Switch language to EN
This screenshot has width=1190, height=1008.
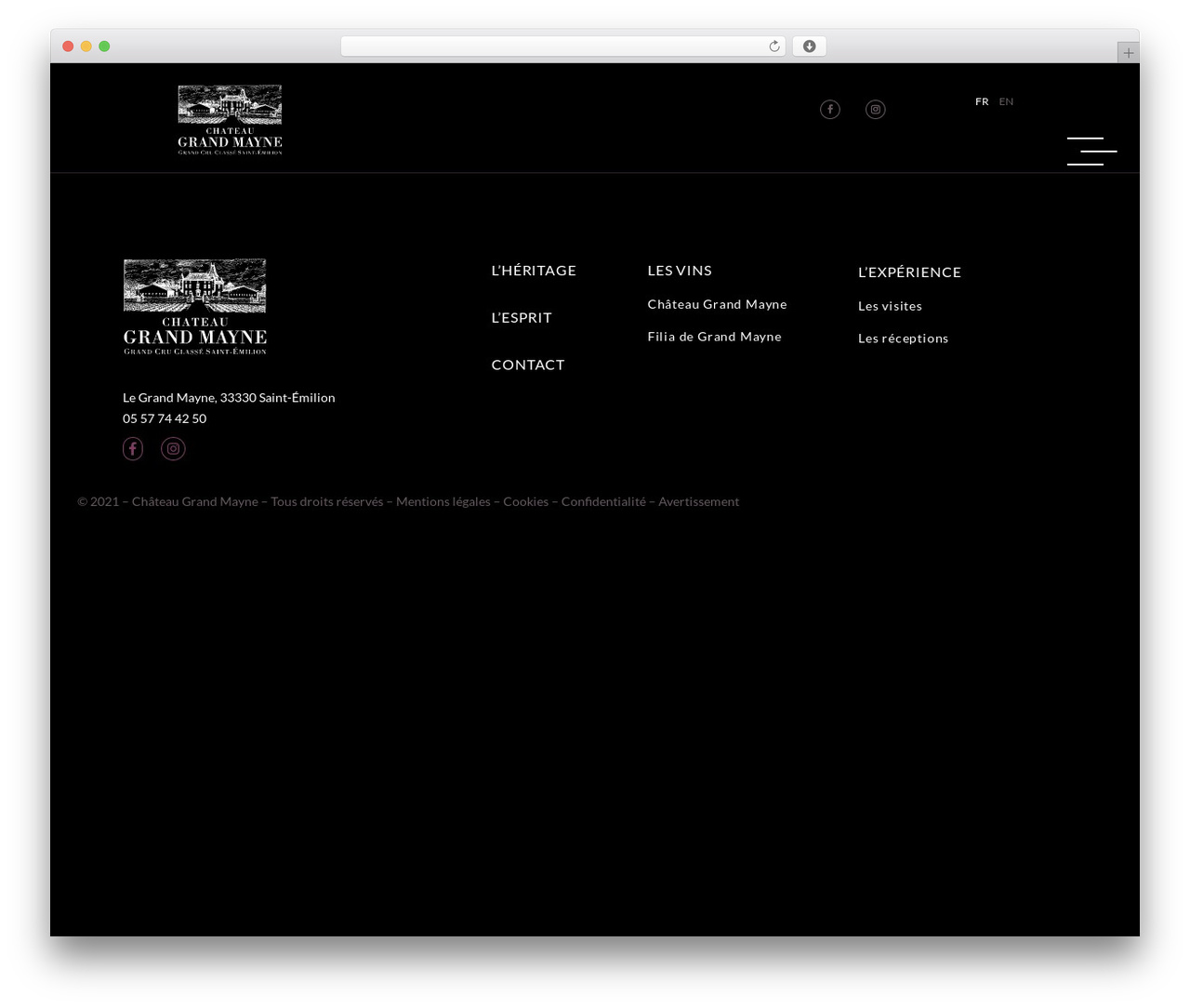pyautogui.click(x=1006, y=101)
